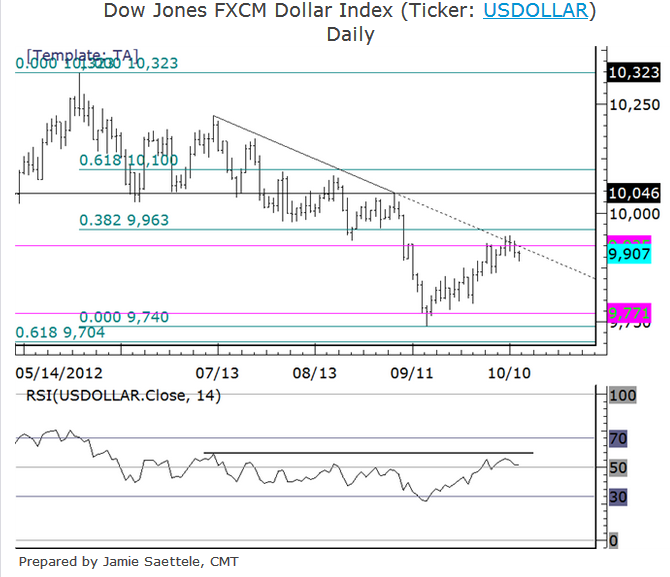Click the Daily timeframe subtitle

(x=350, y=35)
